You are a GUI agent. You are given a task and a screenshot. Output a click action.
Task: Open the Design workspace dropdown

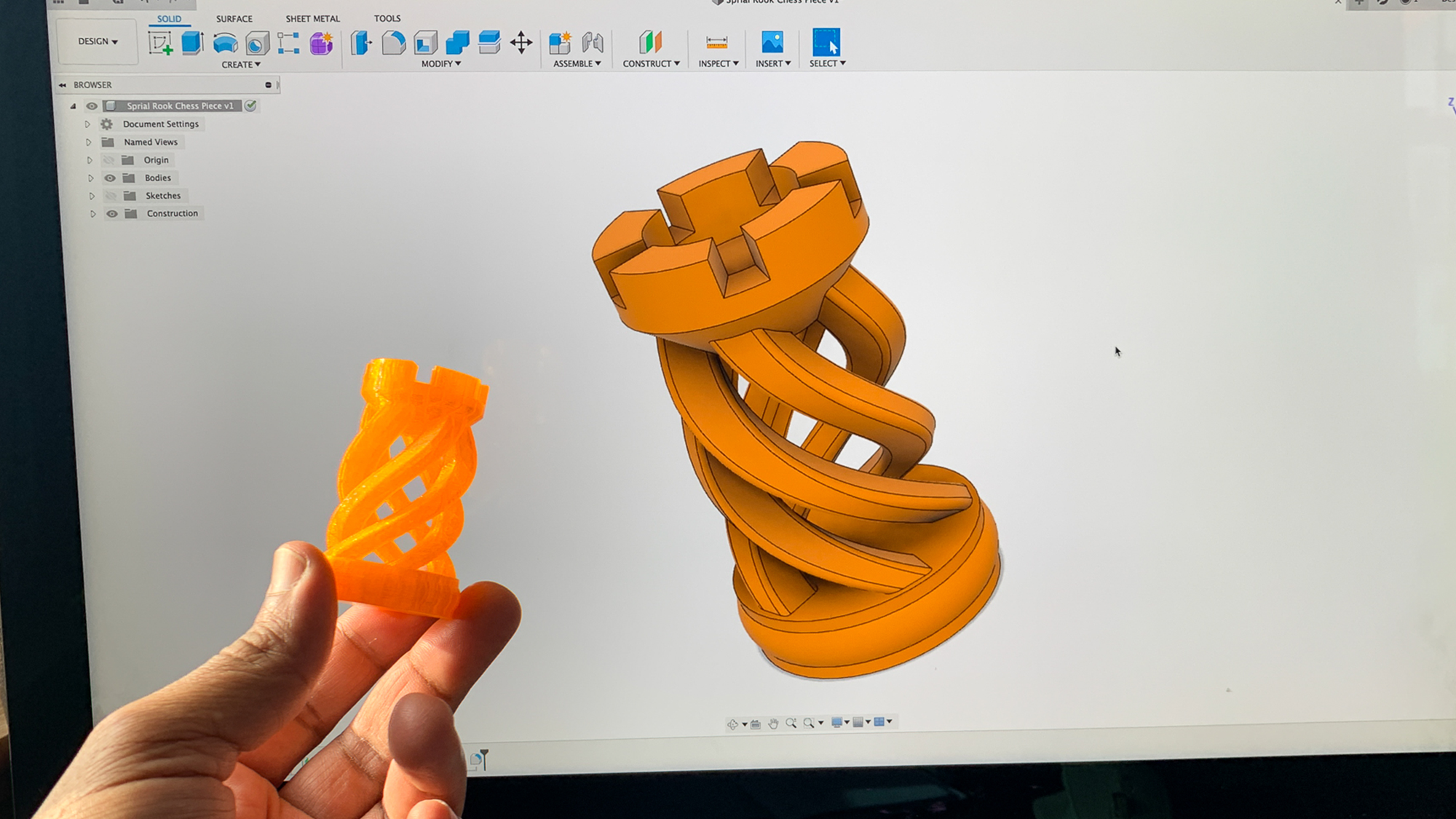(x=98, y=41)
